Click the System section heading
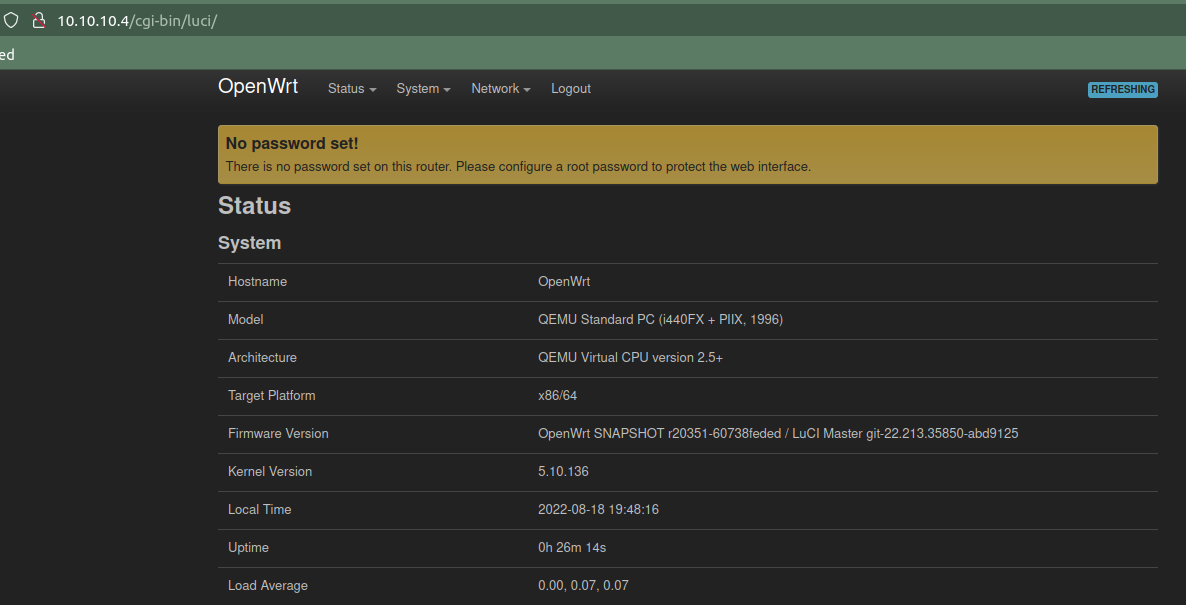This screenshot has width=1186, height=605. pyautogui.click(x=249, y=243)
